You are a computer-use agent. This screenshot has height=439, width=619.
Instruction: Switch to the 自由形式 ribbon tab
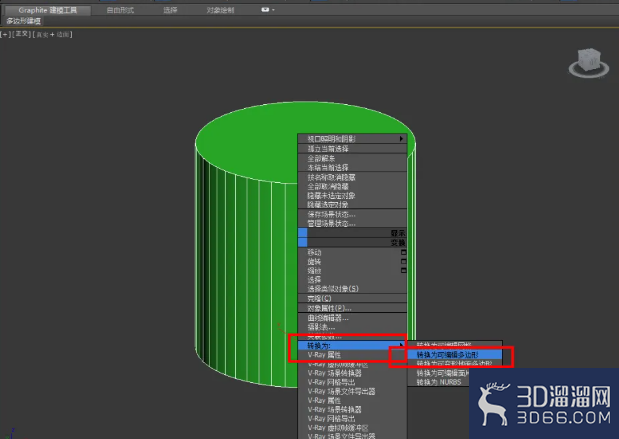click(x=120, y=10)
